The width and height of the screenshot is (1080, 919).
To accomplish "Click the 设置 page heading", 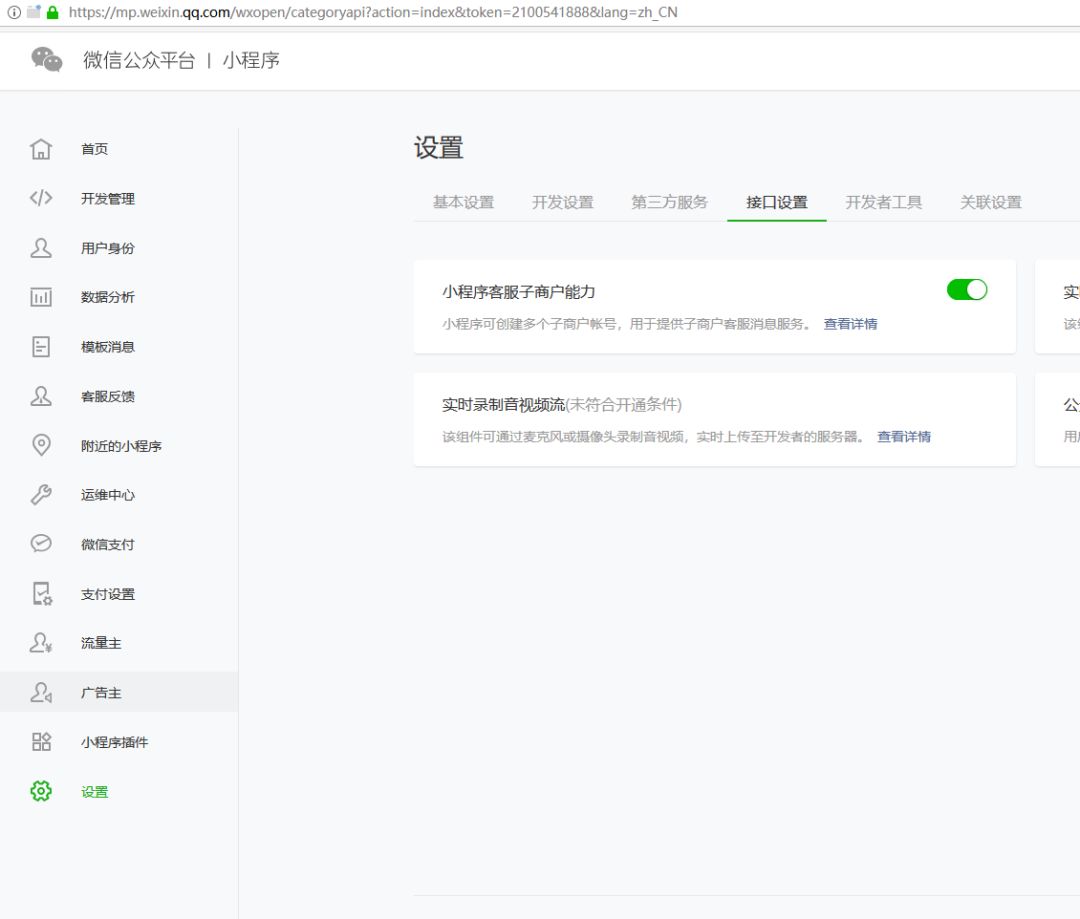I will (439, 147).
